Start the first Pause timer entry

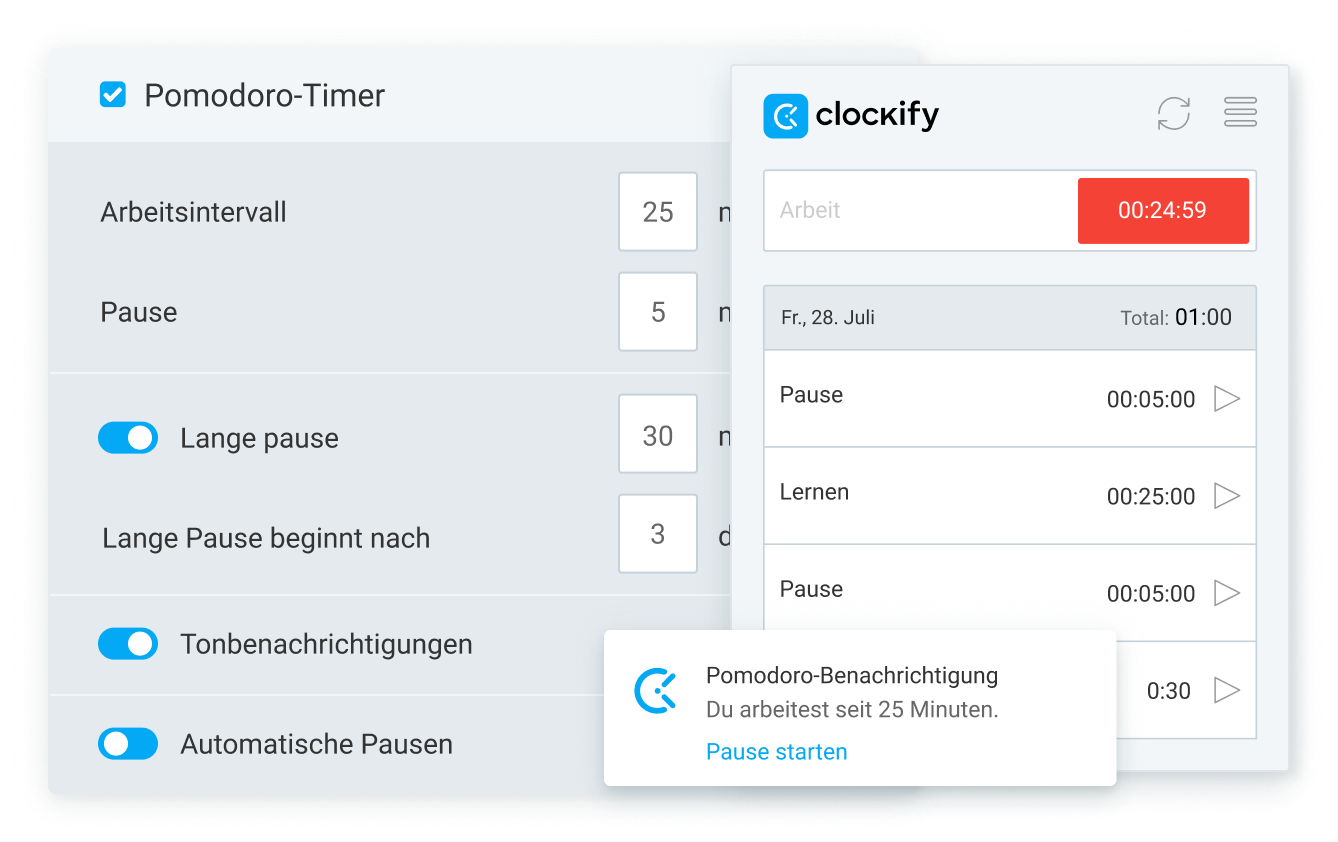[x=1227, y=398]
